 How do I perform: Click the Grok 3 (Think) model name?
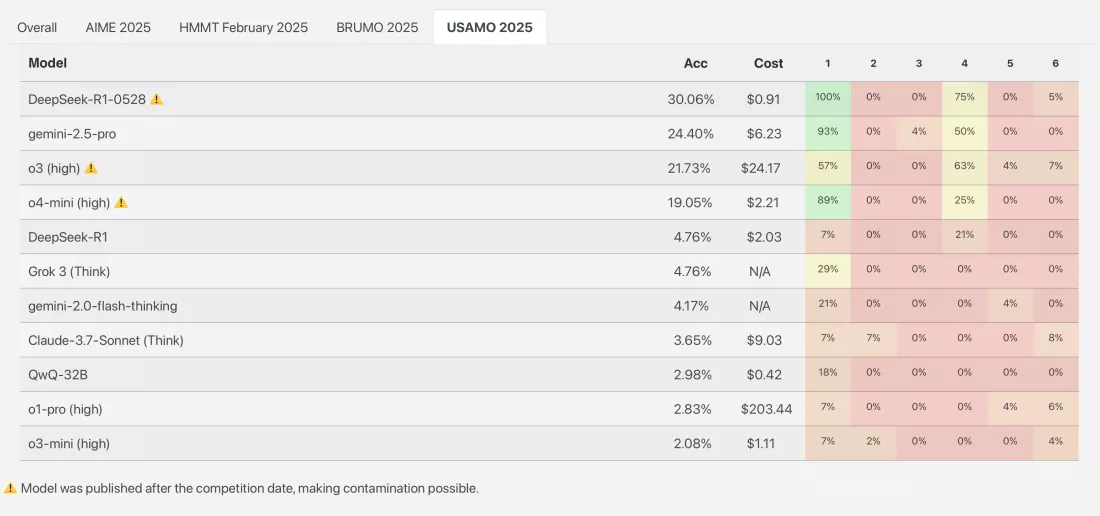click(69, 271)
